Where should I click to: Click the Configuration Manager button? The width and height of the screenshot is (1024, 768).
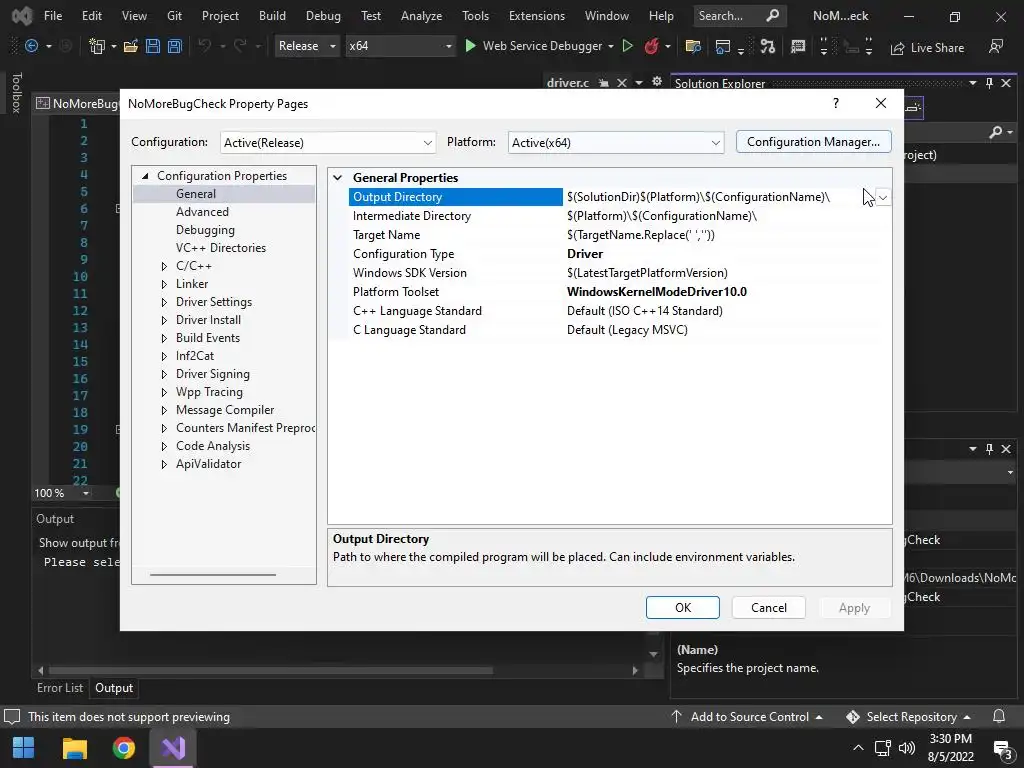pyautogui.click(x=813, y=142)
